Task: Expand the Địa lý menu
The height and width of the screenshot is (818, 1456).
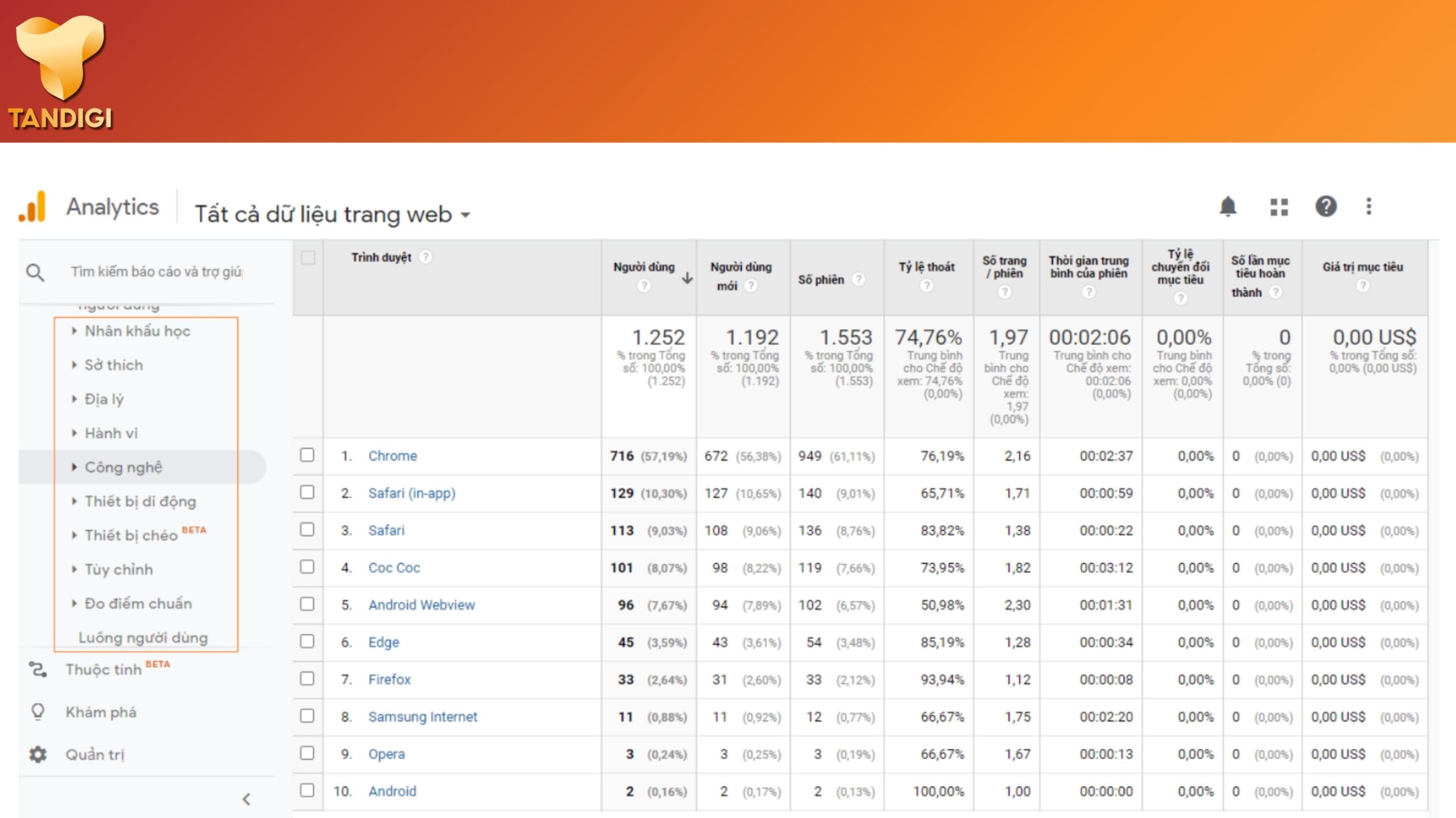Action: [x=98, y=399]
